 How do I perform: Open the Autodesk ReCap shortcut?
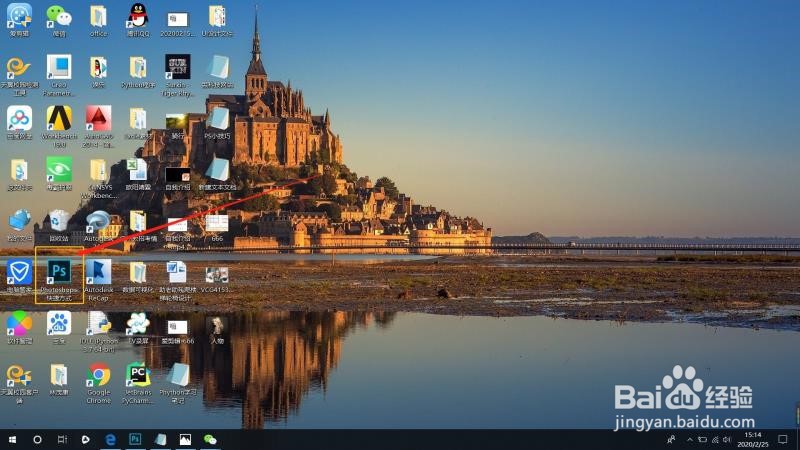98,280
